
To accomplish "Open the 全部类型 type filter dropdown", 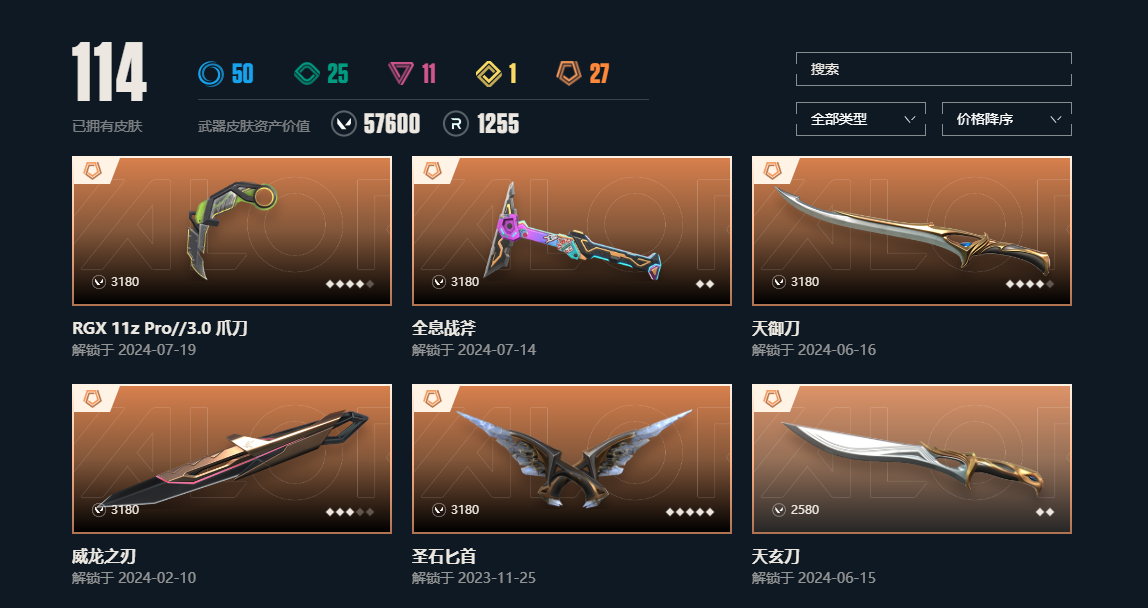I will pos(860,119).
